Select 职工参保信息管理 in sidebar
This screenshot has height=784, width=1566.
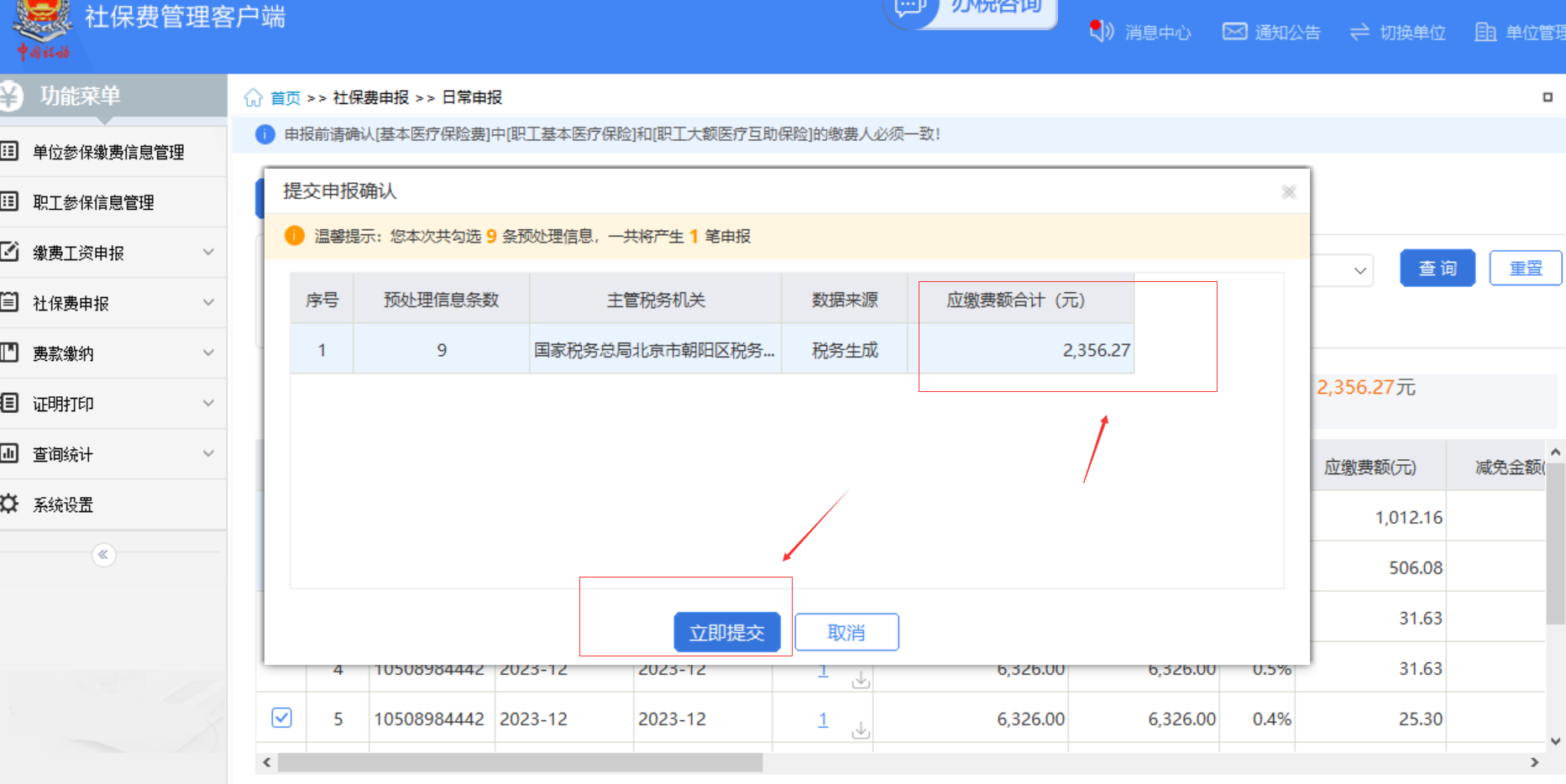pos(93,202)
